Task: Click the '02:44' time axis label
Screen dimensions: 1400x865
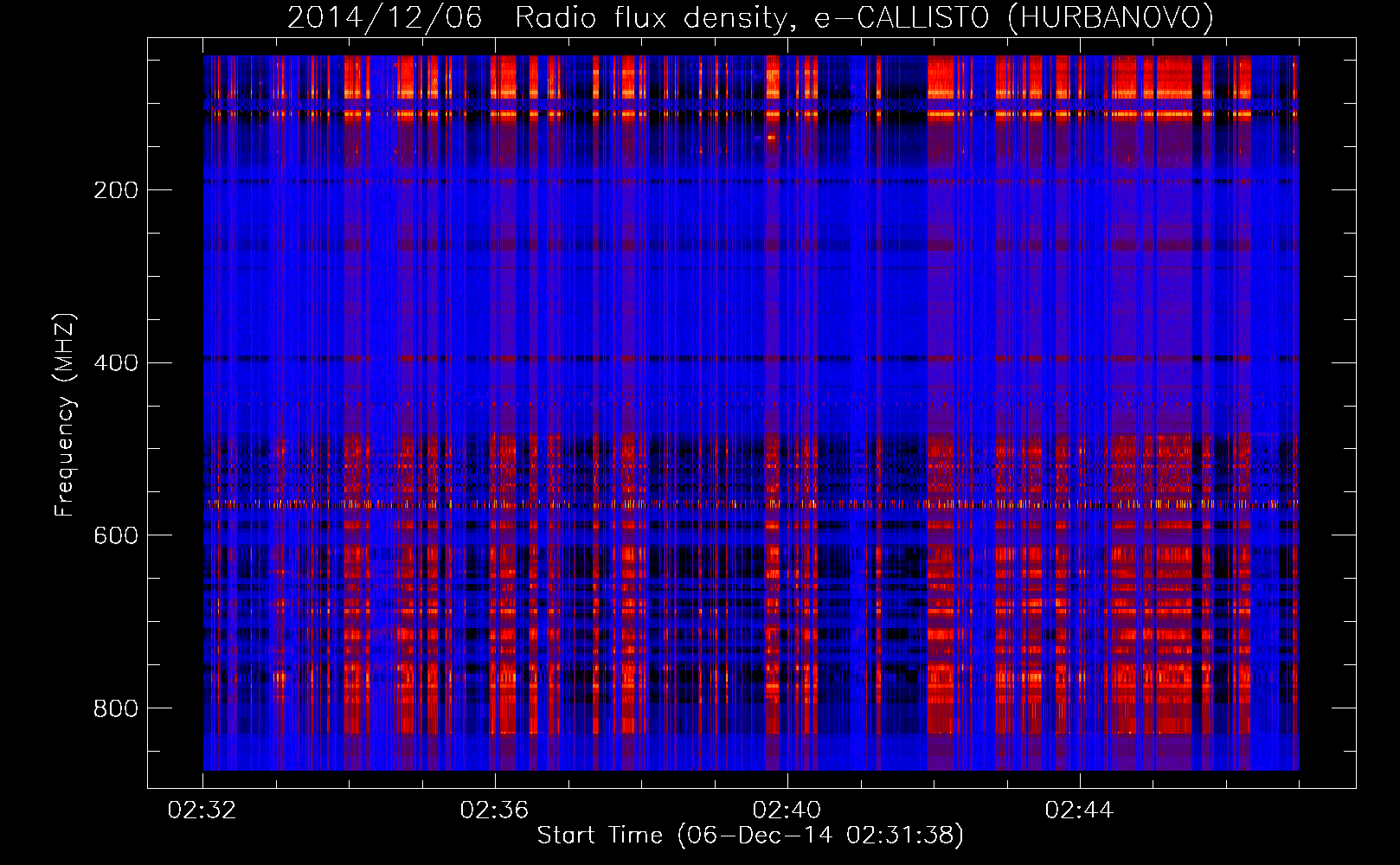Action: click(1079, 811)
